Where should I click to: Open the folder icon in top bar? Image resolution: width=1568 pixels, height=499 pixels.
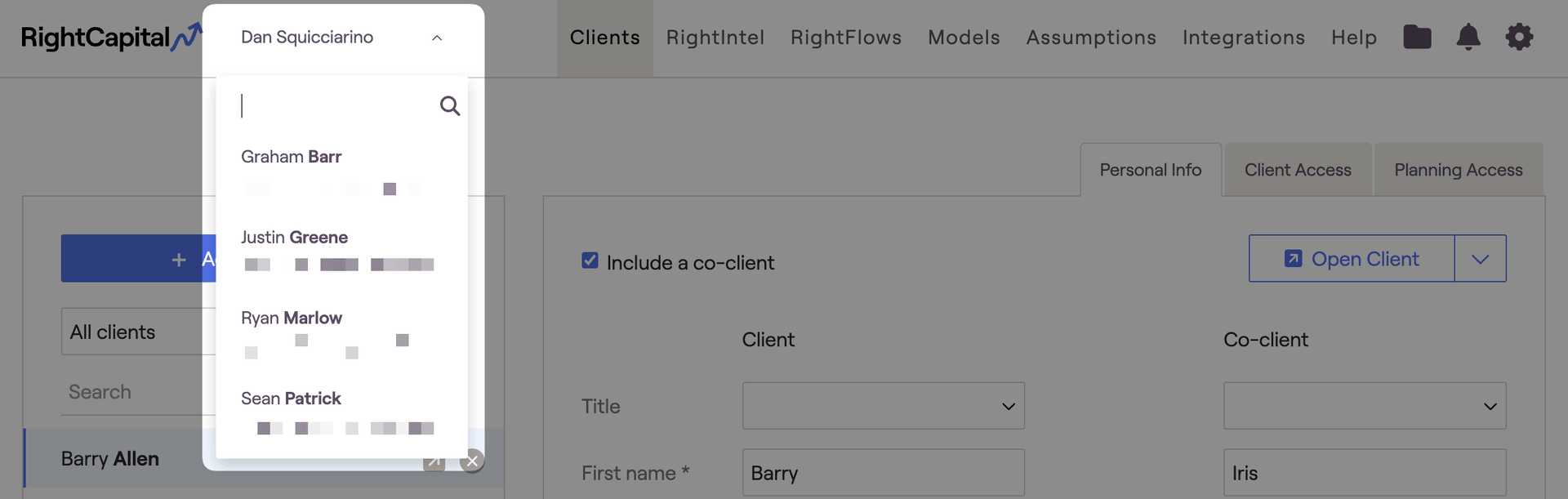coord(1417,37)
